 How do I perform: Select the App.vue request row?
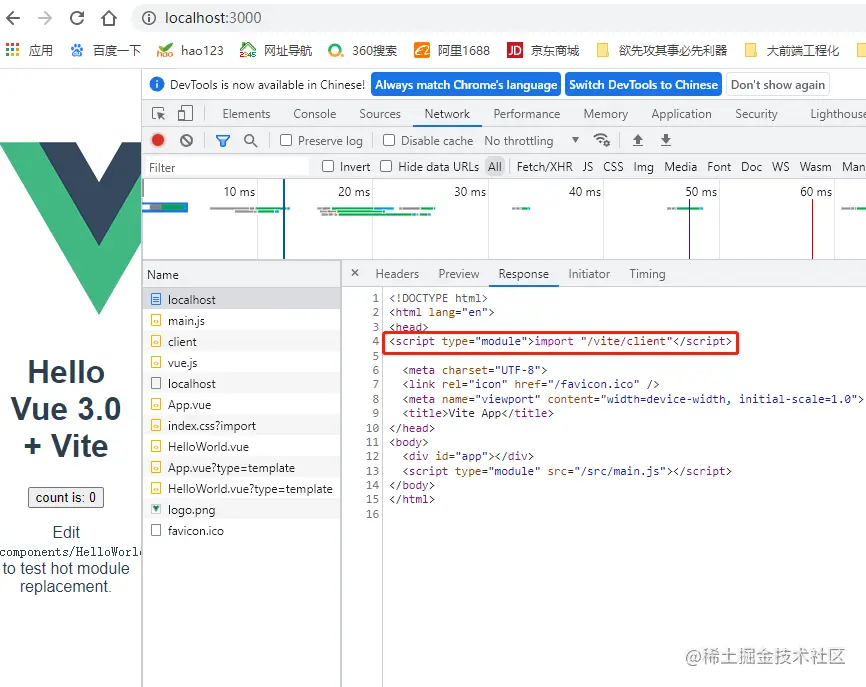[242, 405]
